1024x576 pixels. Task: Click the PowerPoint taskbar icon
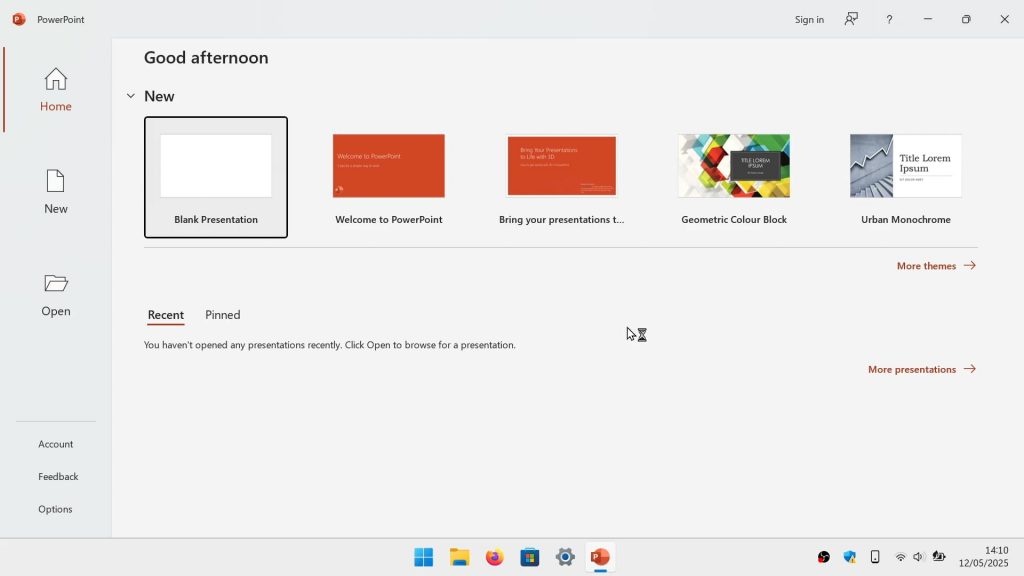click(600, 557)
